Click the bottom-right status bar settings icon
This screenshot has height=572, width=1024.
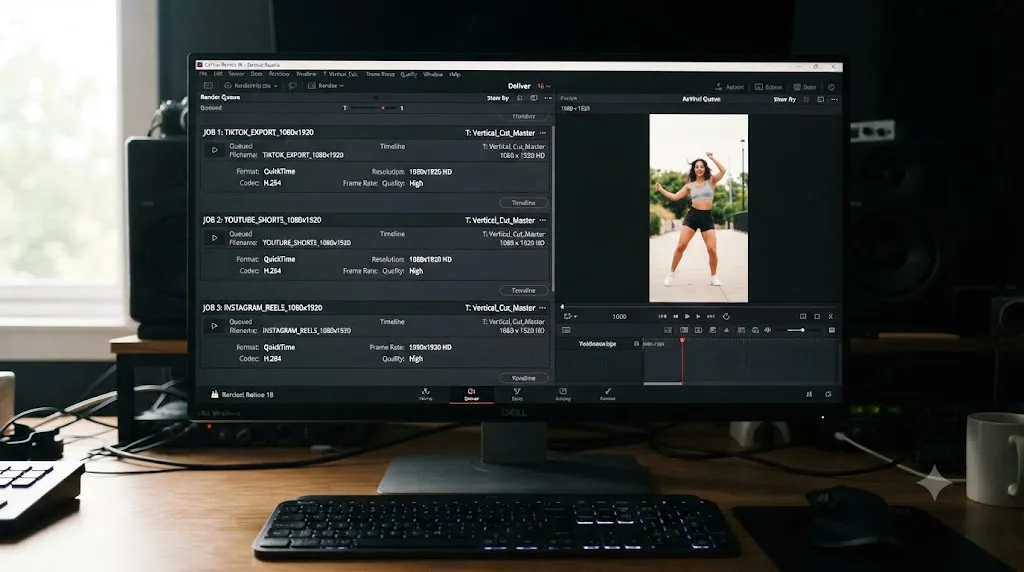click(828, 394)
